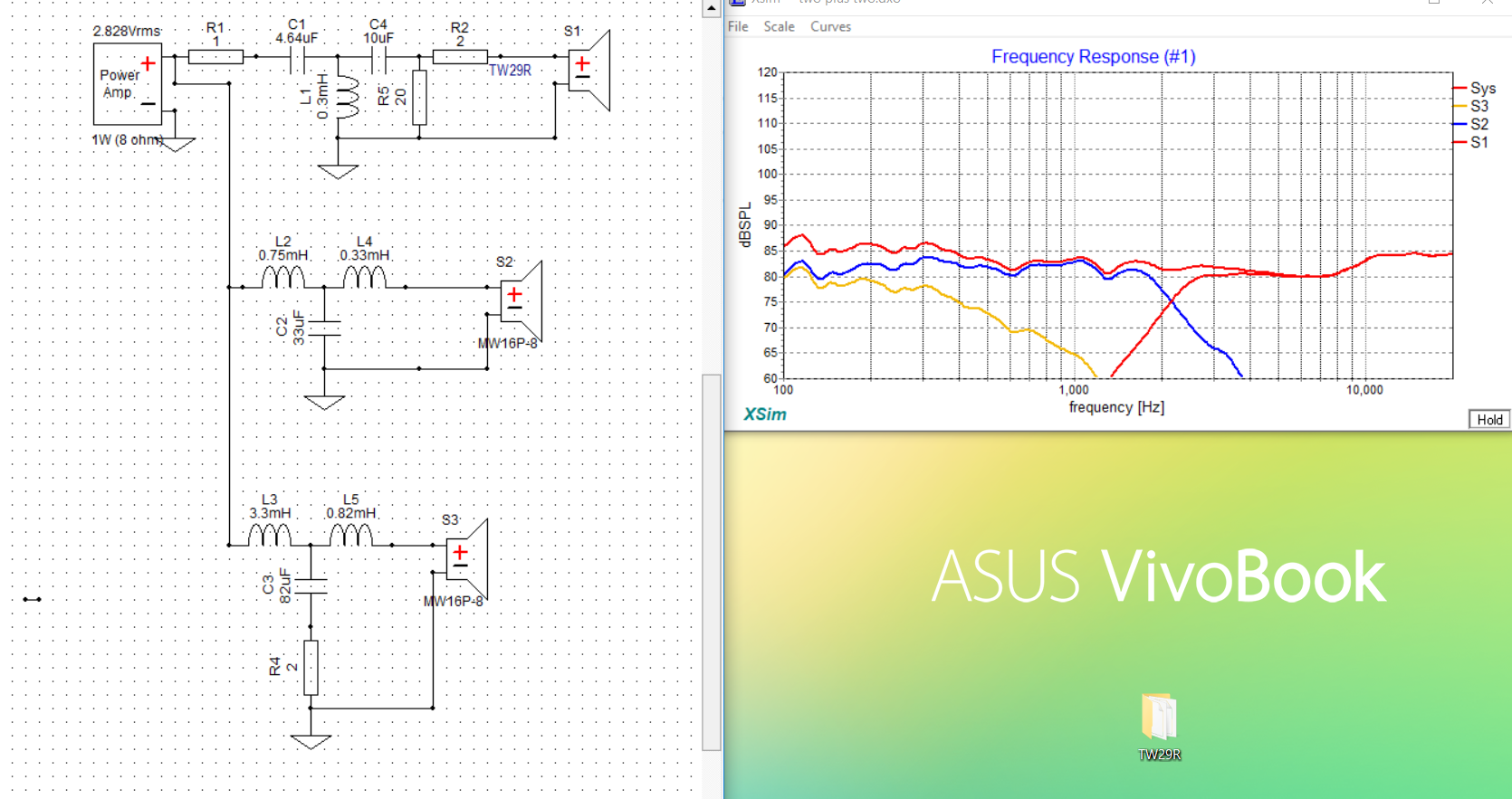Select inductor L2 0.75mH
1512x799 pixels.
pos(283,277)
